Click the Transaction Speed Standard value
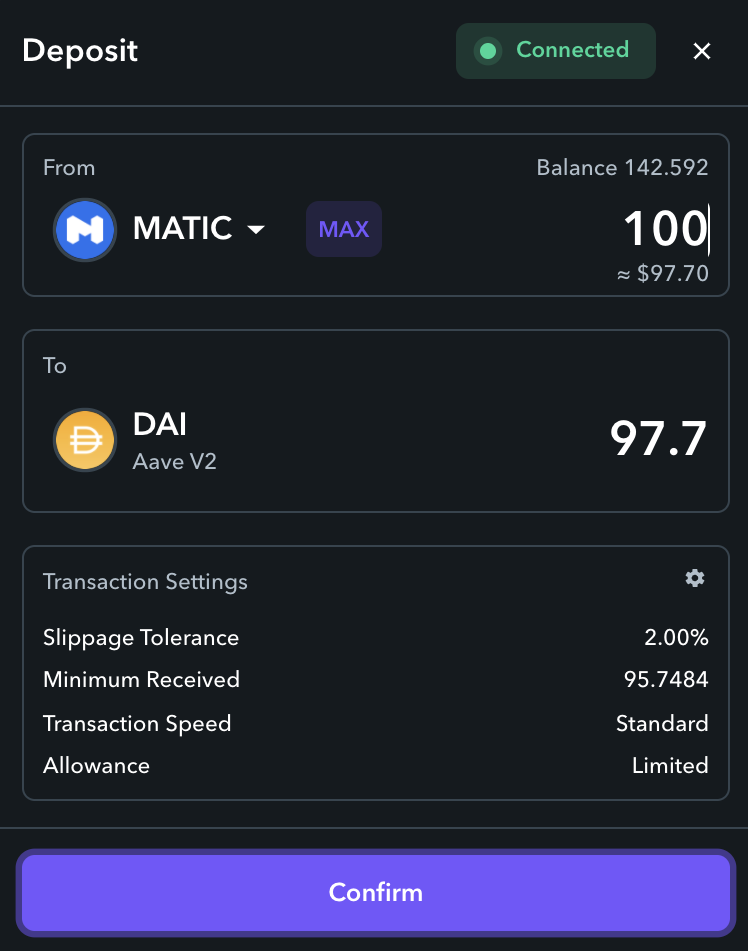 [662, 724]
